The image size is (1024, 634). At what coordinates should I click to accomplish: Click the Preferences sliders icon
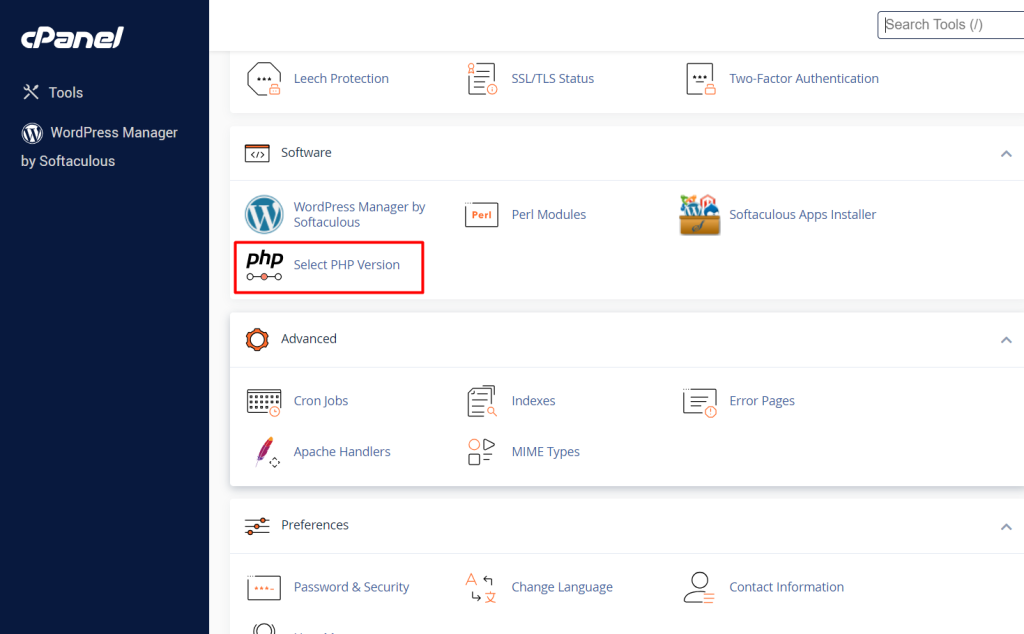(257, 526)
